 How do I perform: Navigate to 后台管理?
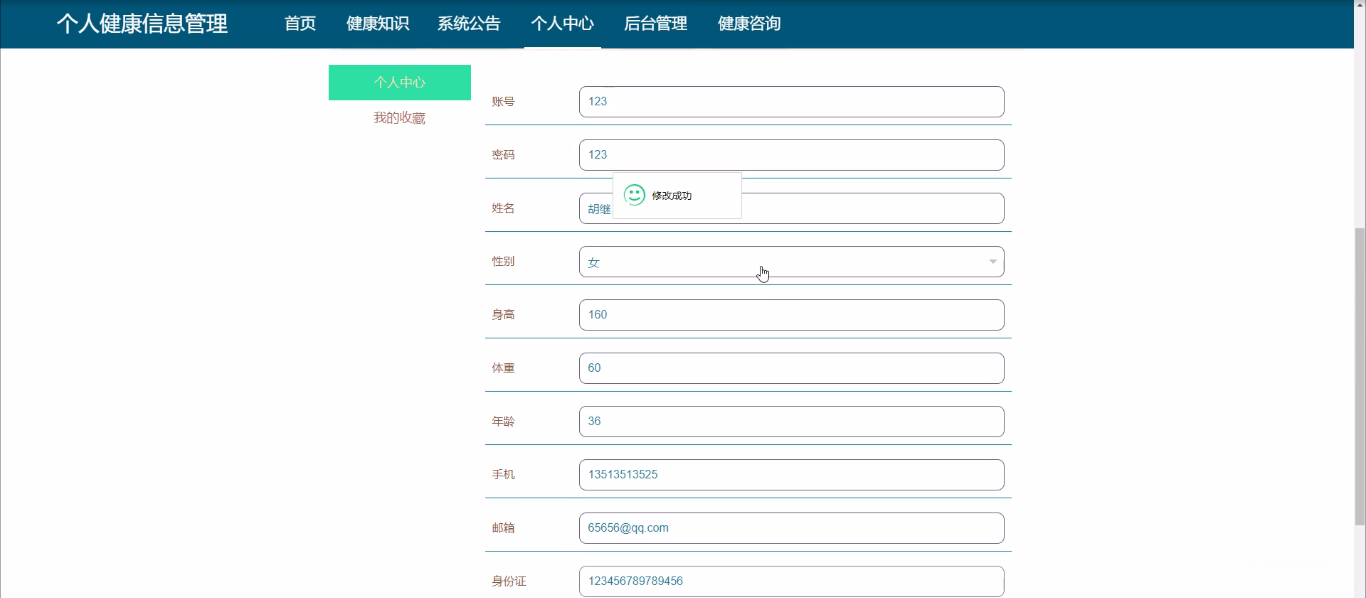point(655,24)
